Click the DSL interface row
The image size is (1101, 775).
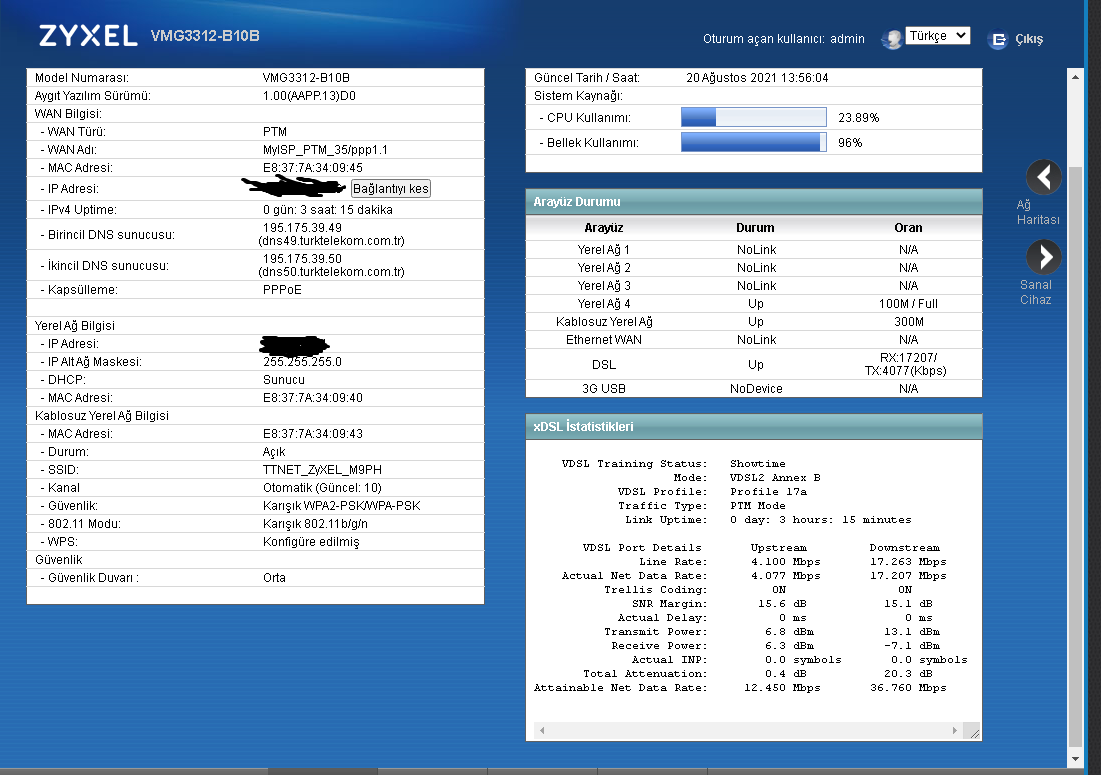click(753, 364)
